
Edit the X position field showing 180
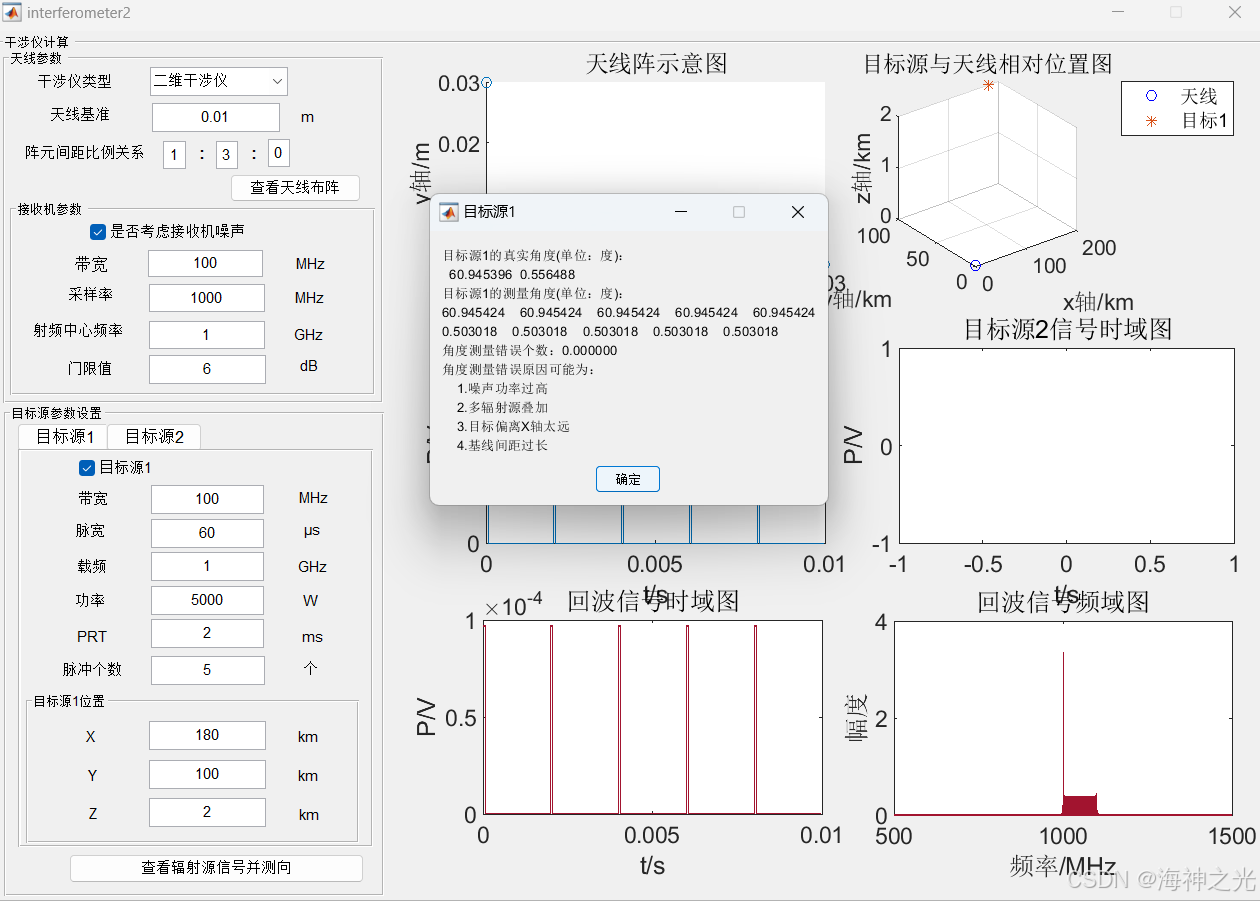coord(207,735)
